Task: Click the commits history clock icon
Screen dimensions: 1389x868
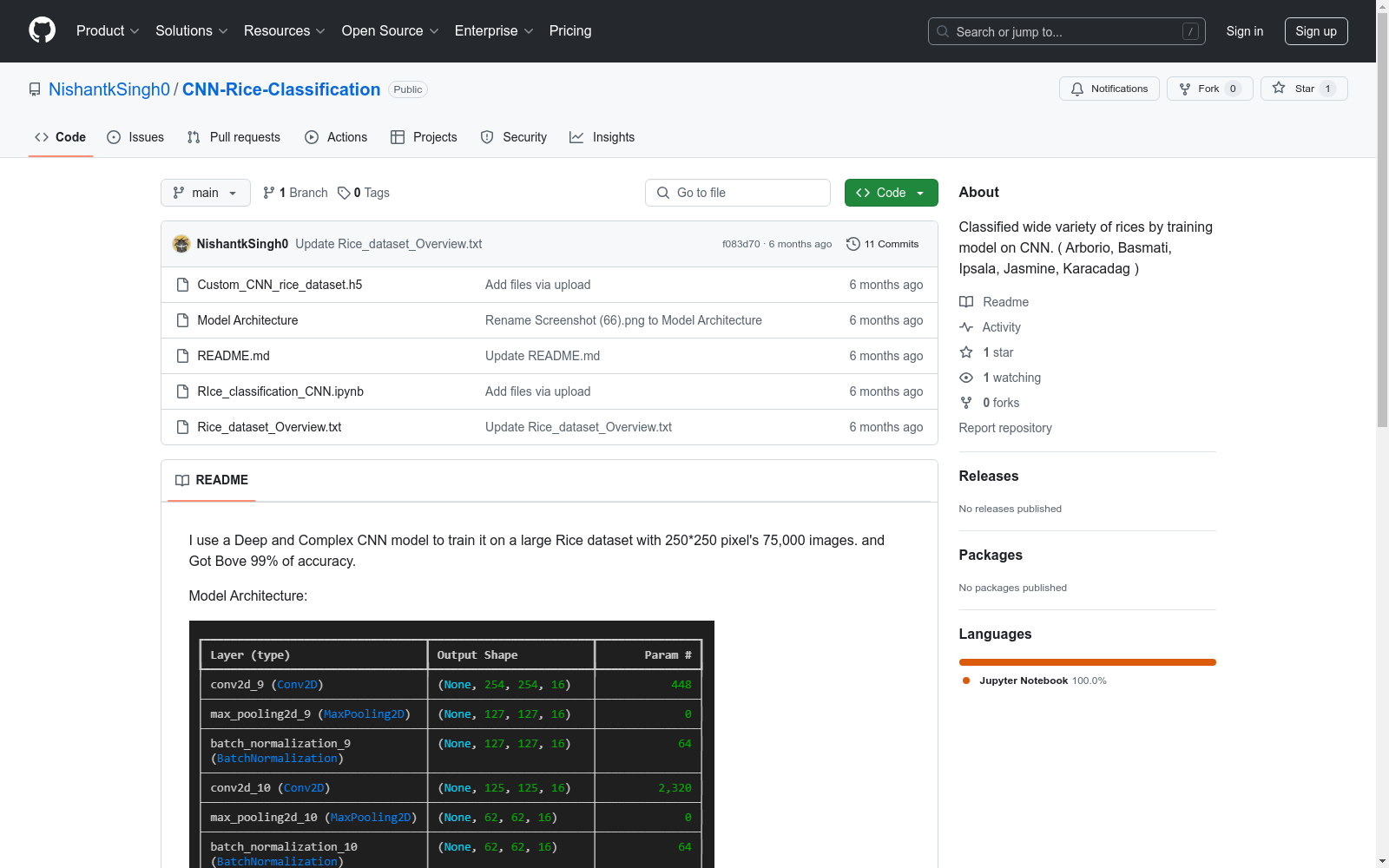Action: (853, 244)
